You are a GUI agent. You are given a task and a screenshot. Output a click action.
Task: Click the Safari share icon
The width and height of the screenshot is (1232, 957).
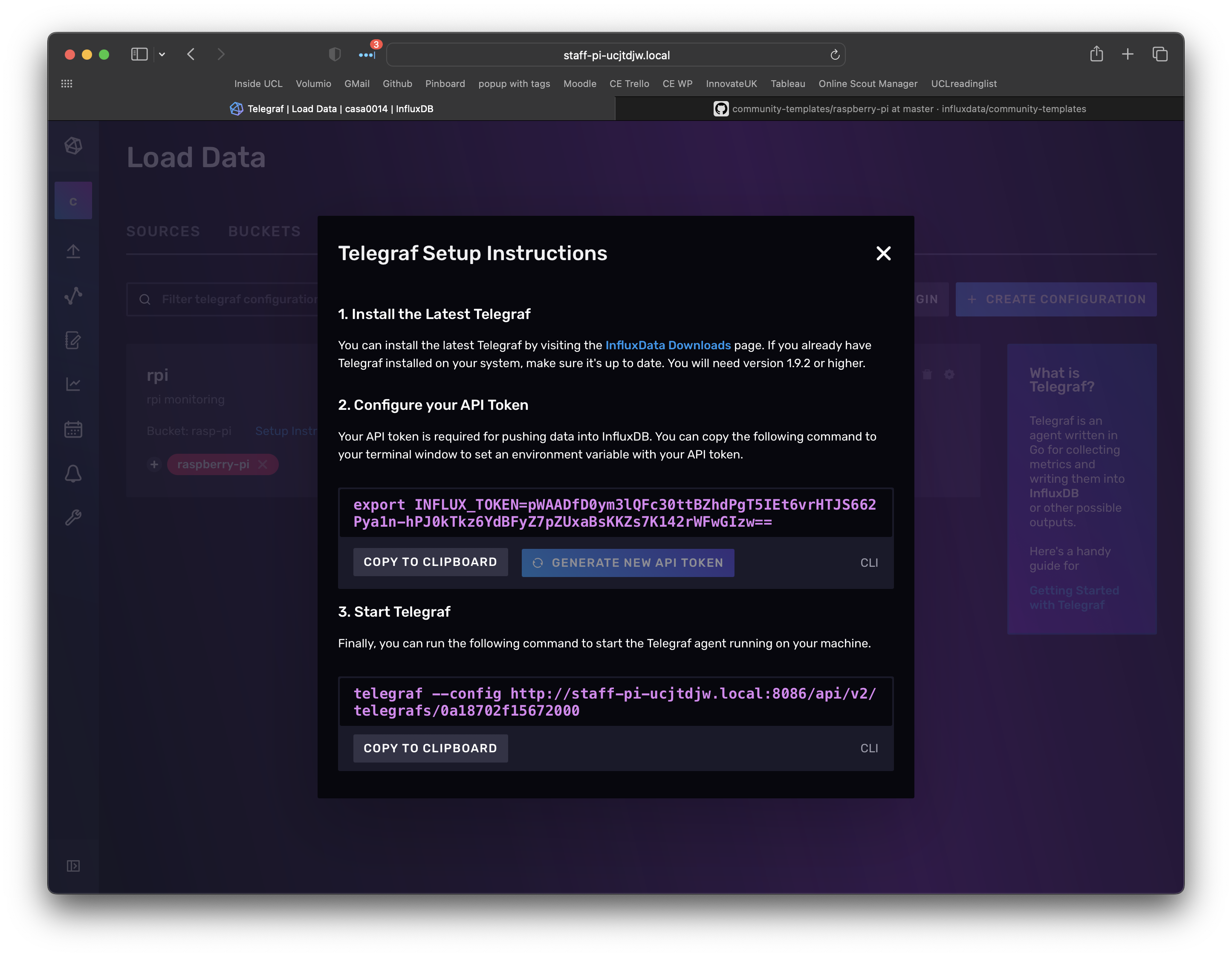click(1096, 54)
